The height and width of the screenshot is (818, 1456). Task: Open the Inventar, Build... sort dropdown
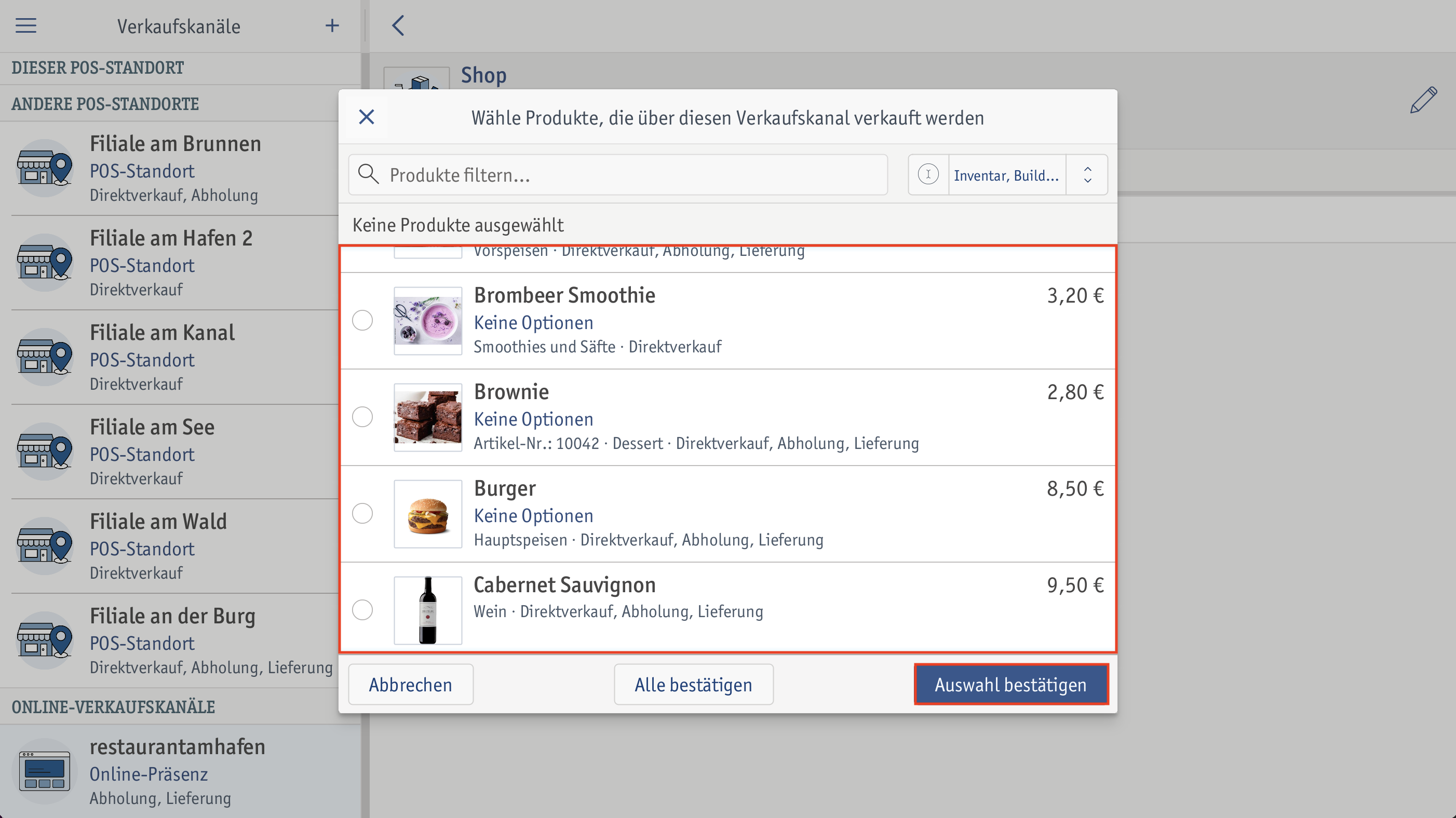coord(1006,175)
